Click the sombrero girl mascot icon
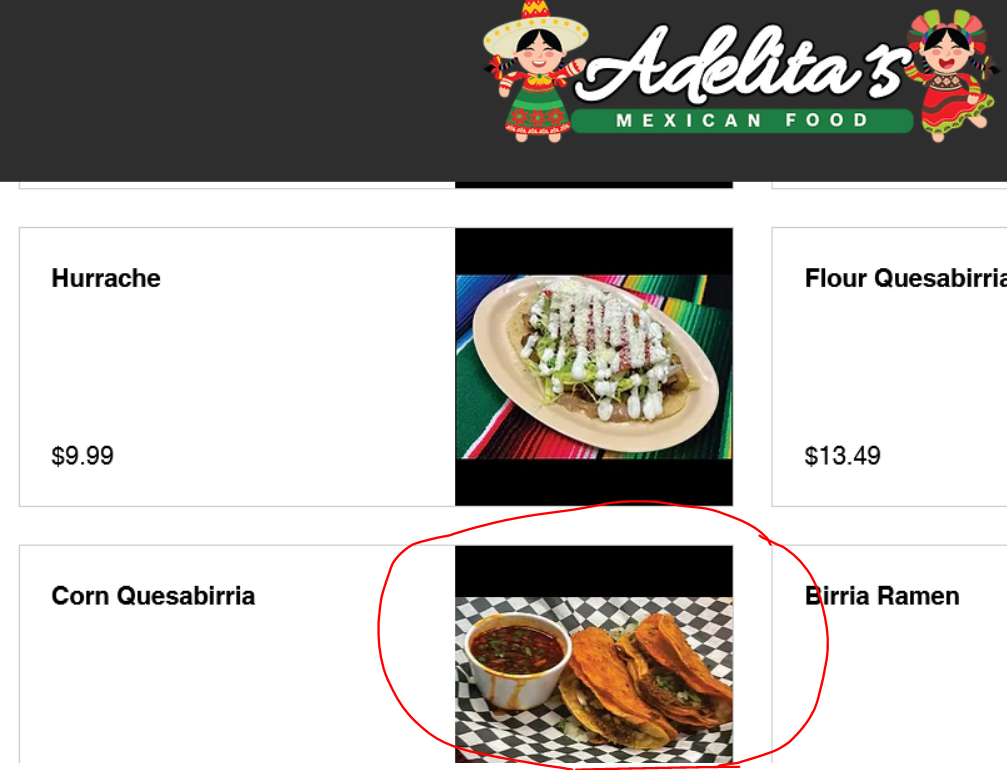The width and height of the screenshot is (1007, 770). pyautogui.click(x=537, y=71)
